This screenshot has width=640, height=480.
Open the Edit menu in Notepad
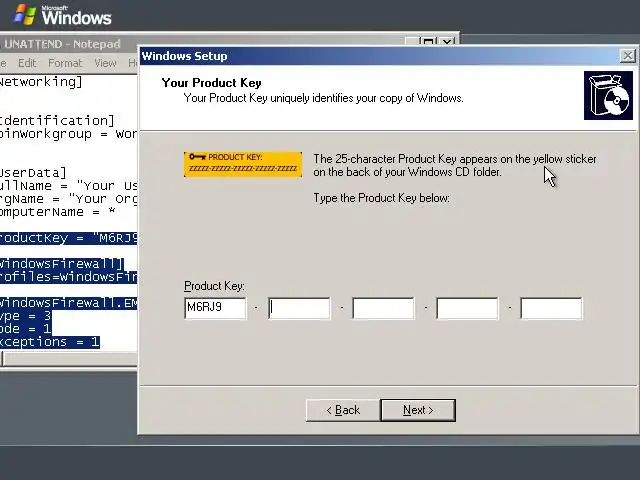(27, 63)
